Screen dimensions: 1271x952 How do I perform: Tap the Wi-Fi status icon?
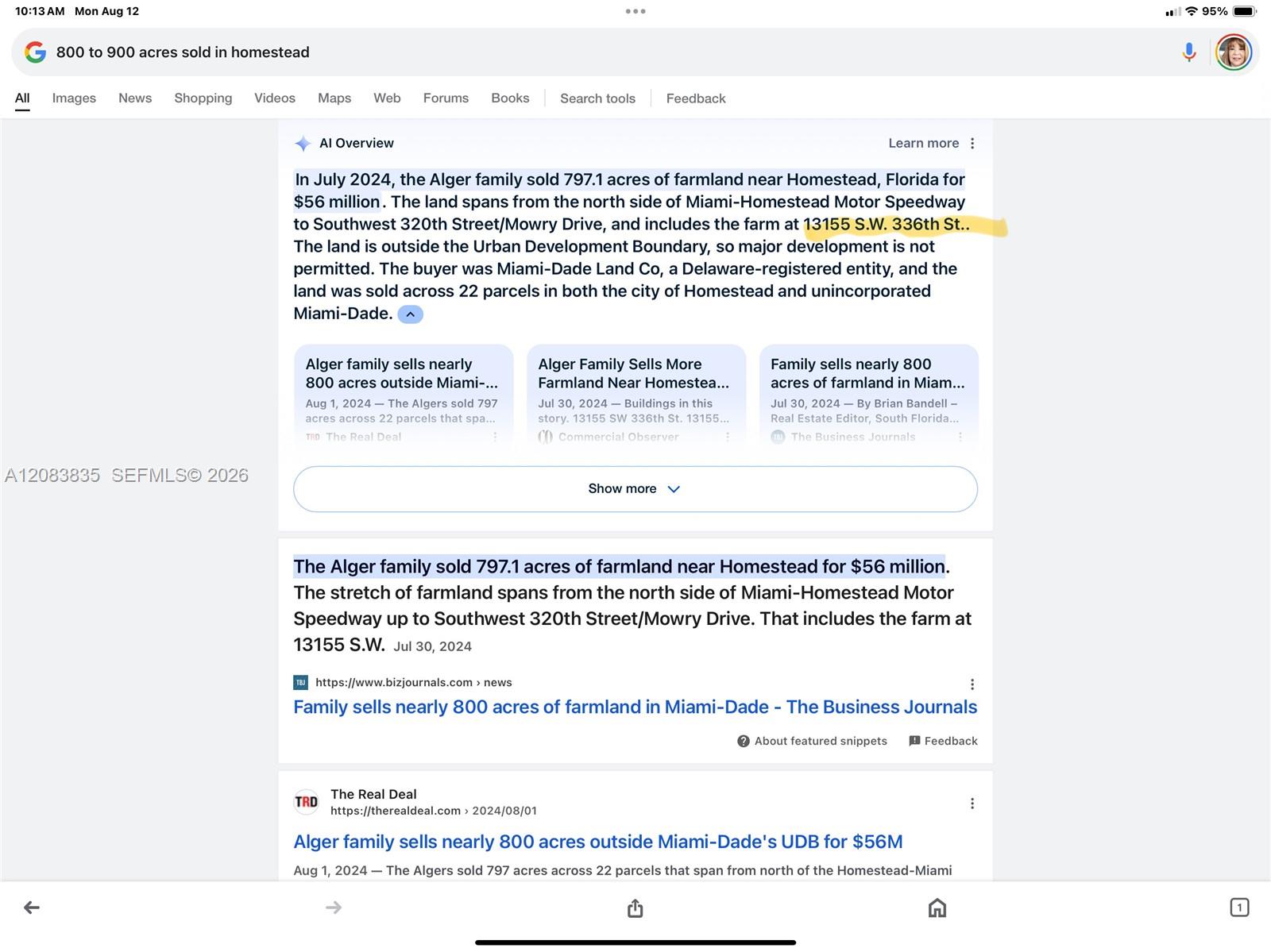coord(1192,11)
